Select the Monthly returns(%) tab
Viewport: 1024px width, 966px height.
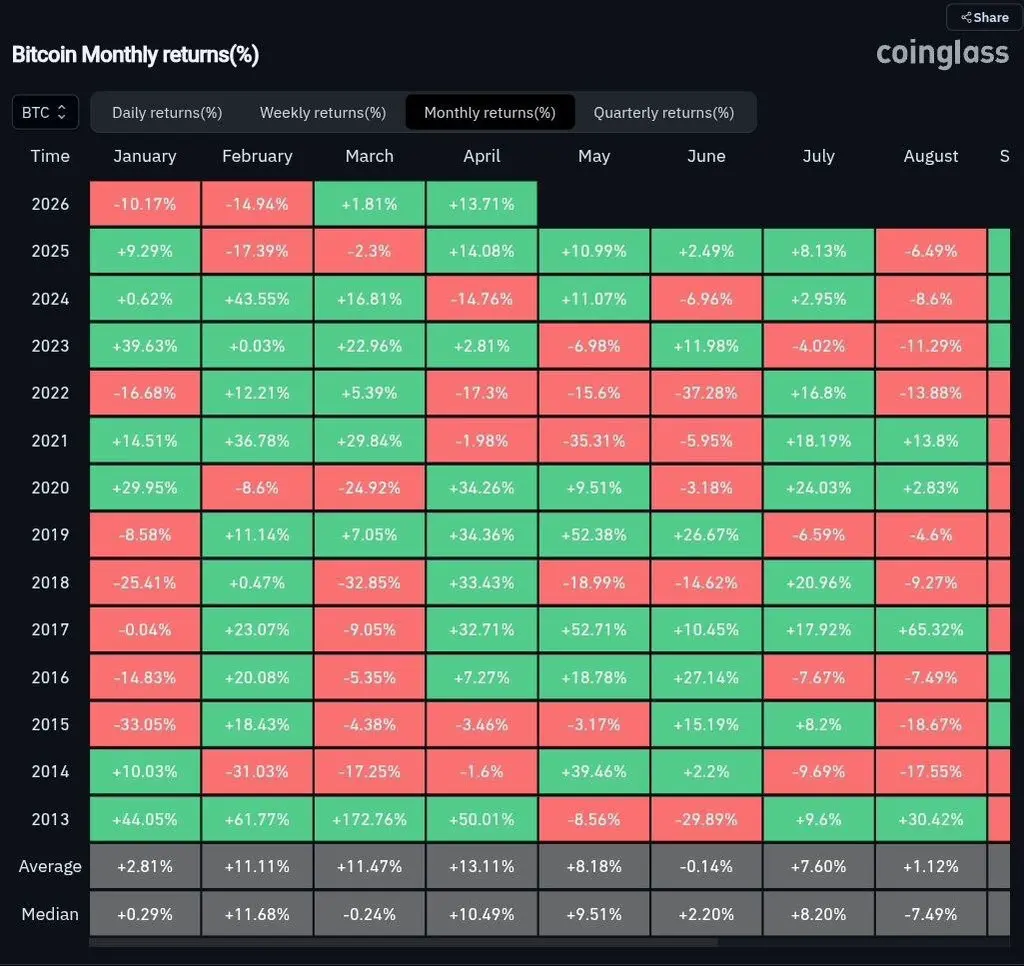(x=490, y=112)
